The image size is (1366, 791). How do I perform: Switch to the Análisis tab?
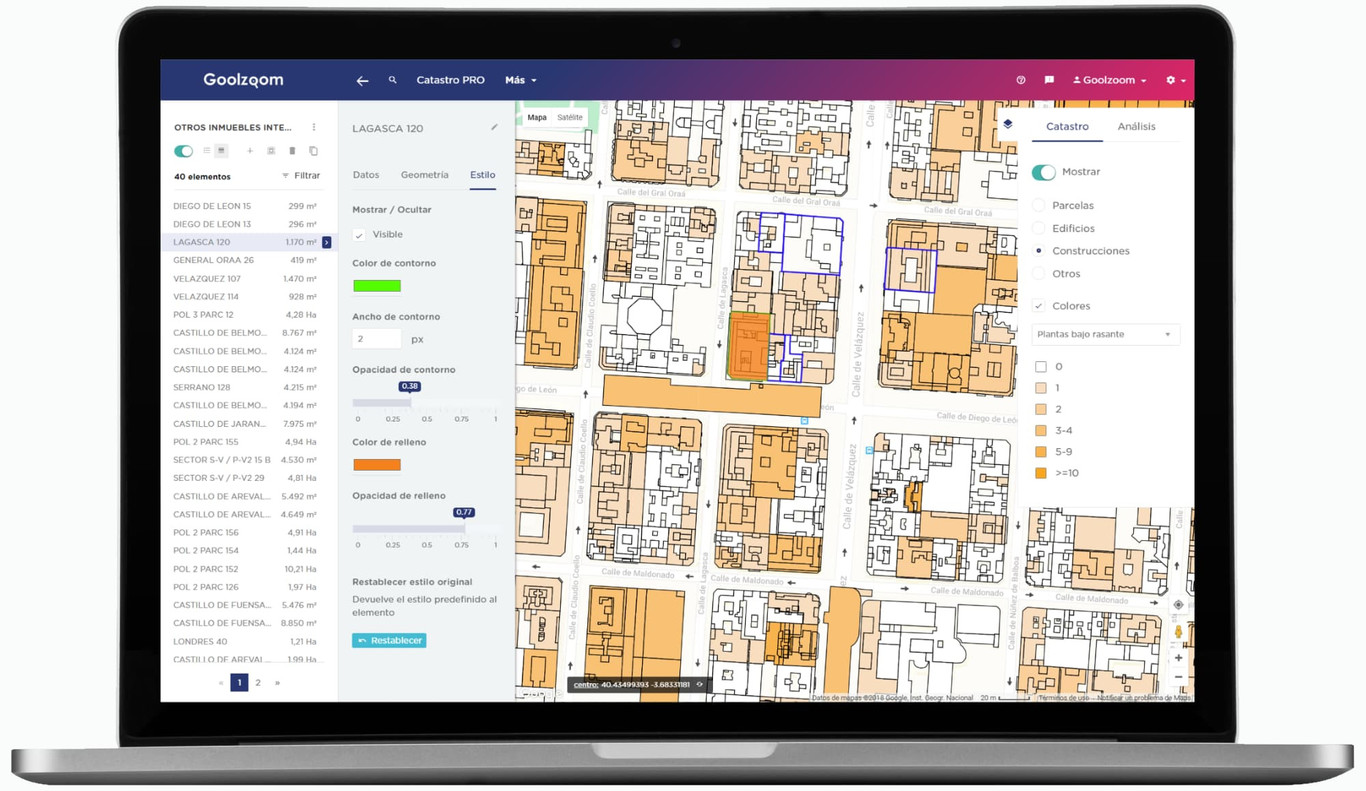click(x=1136, y=127)
